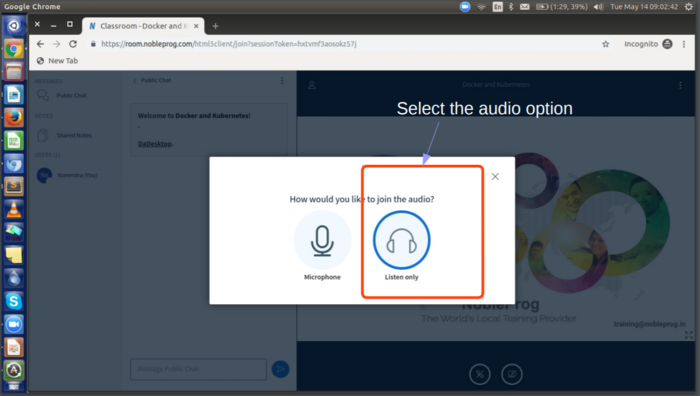Open the keyboard language En indicator
Image resolution: width=700 pixels, height=396 pixels.
click(x=497, y=7)
